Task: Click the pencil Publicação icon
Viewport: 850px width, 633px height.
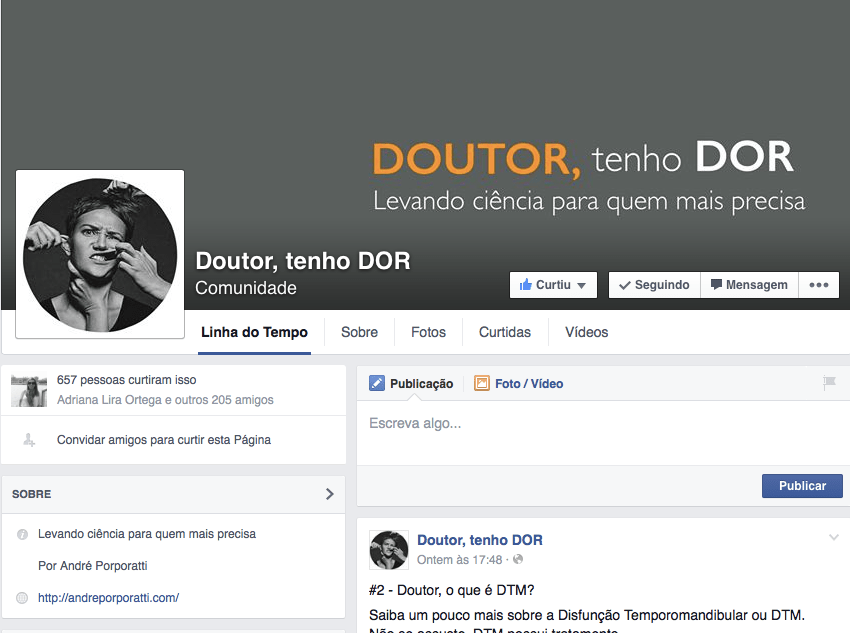Action: pyautogui.click(x=377, y=383)
